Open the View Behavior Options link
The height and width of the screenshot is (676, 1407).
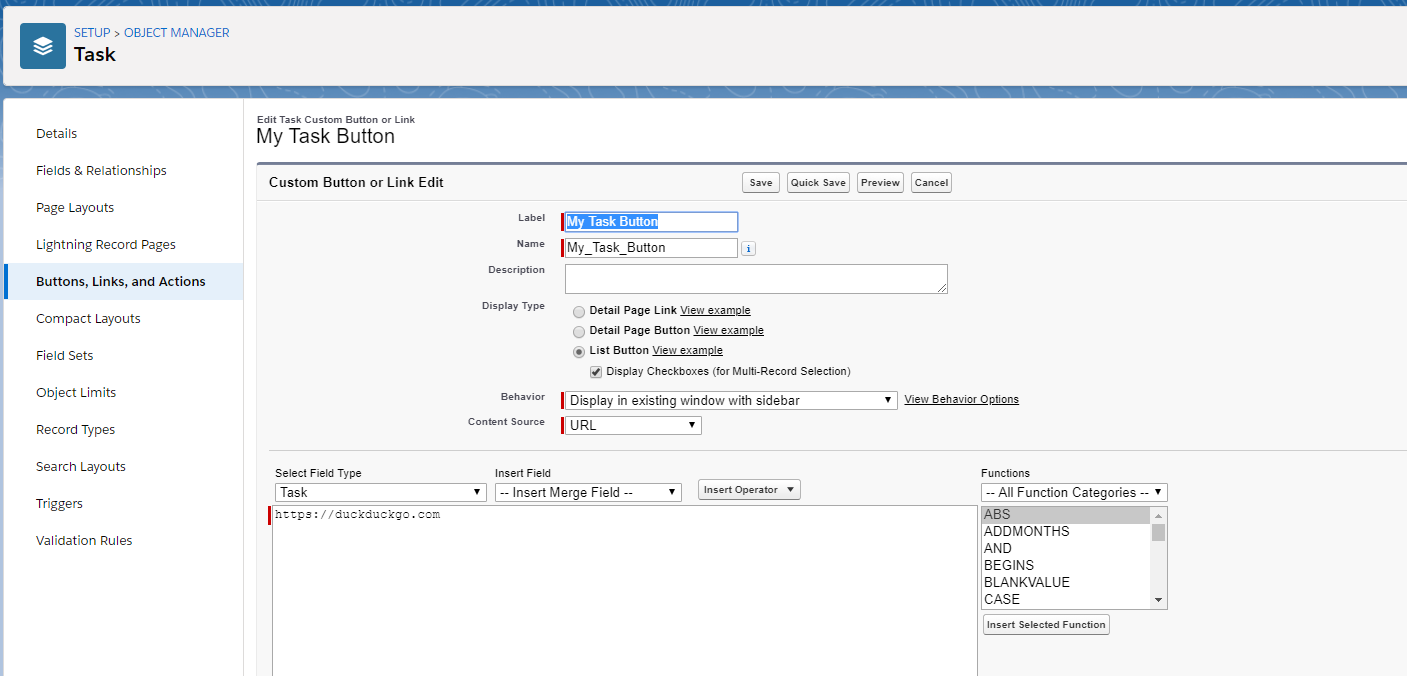click(x=961, y=399)
